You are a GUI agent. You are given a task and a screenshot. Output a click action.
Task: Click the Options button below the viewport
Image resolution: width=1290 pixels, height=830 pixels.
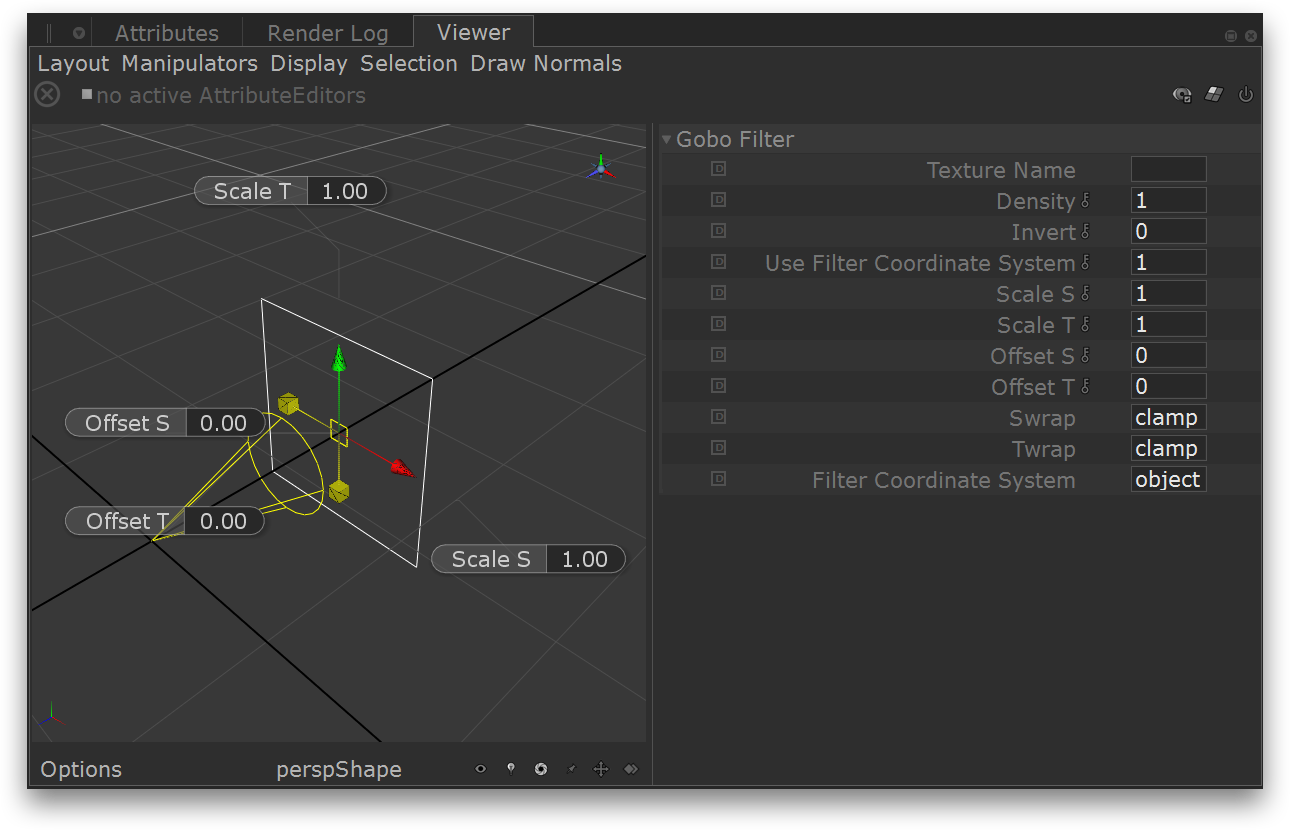click(81, 769)
